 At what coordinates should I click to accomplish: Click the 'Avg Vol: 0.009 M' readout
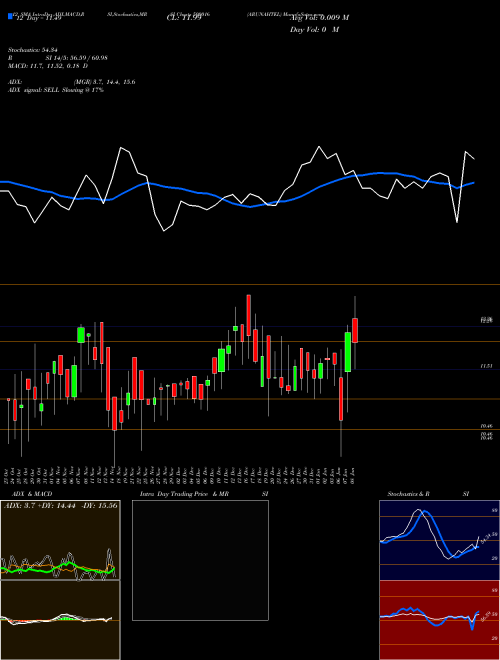tap(319, 18)
